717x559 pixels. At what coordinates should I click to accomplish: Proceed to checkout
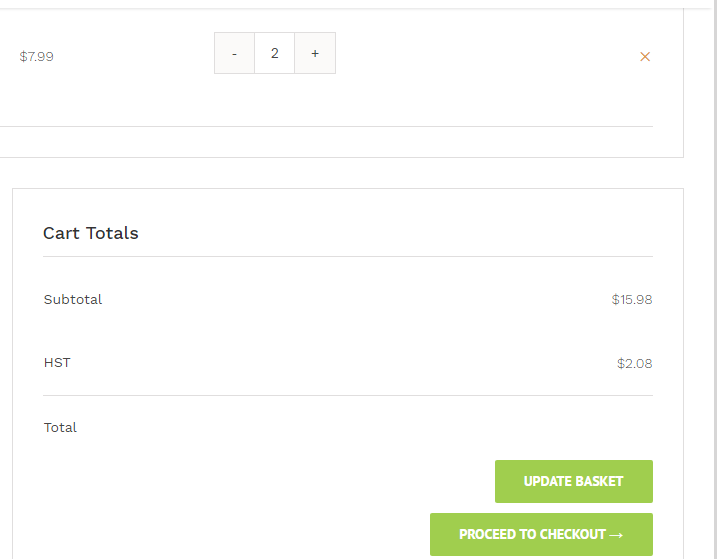point(541,534)
